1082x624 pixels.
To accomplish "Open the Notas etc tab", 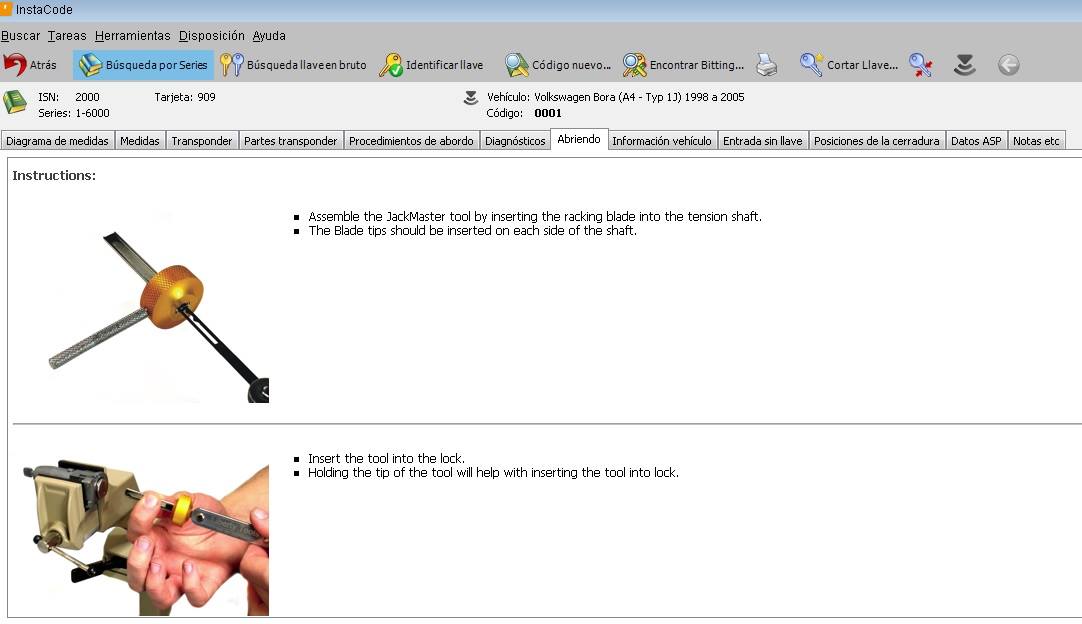I will tap(1036, 141).
